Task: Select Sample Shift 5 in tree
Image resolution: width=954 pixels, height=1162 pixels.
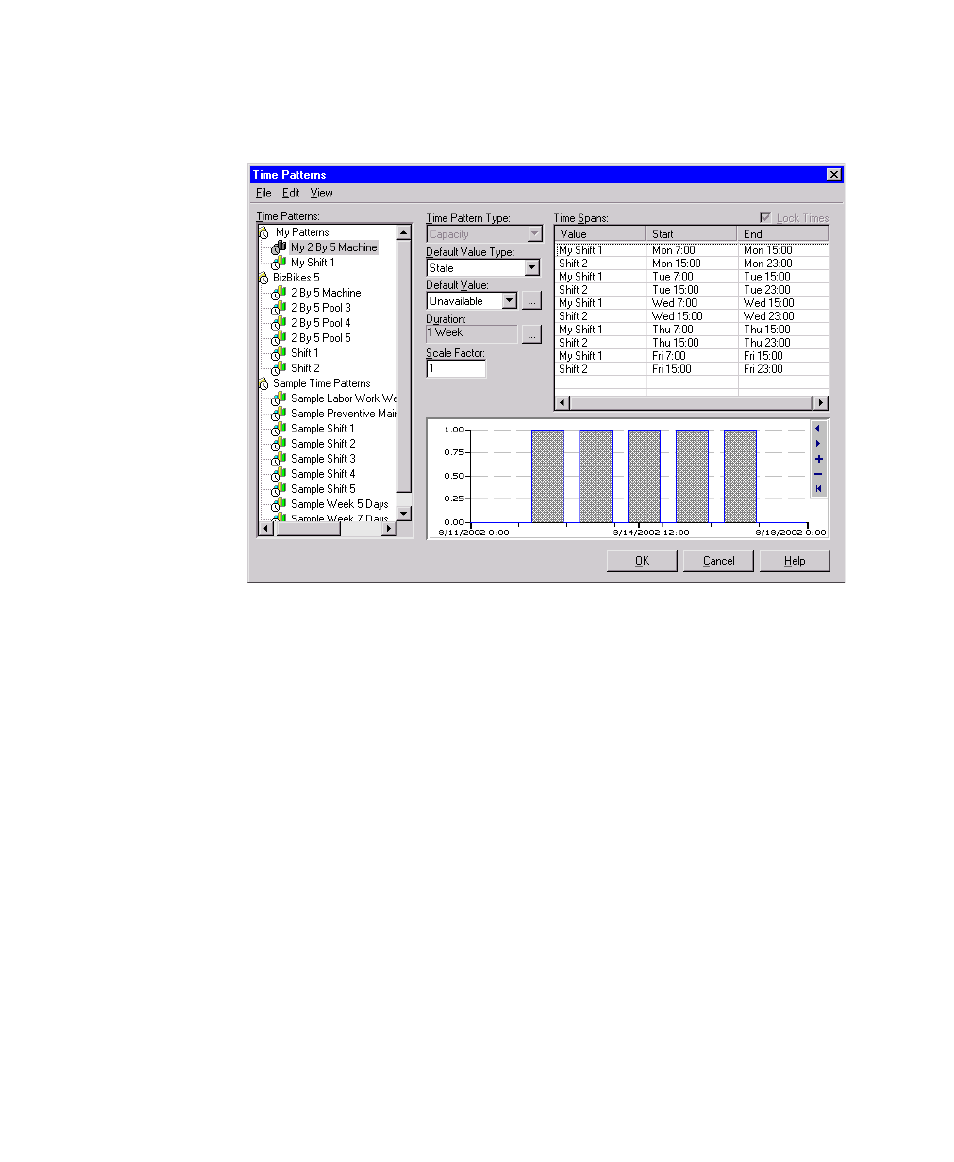Action: tap(323, 490)
